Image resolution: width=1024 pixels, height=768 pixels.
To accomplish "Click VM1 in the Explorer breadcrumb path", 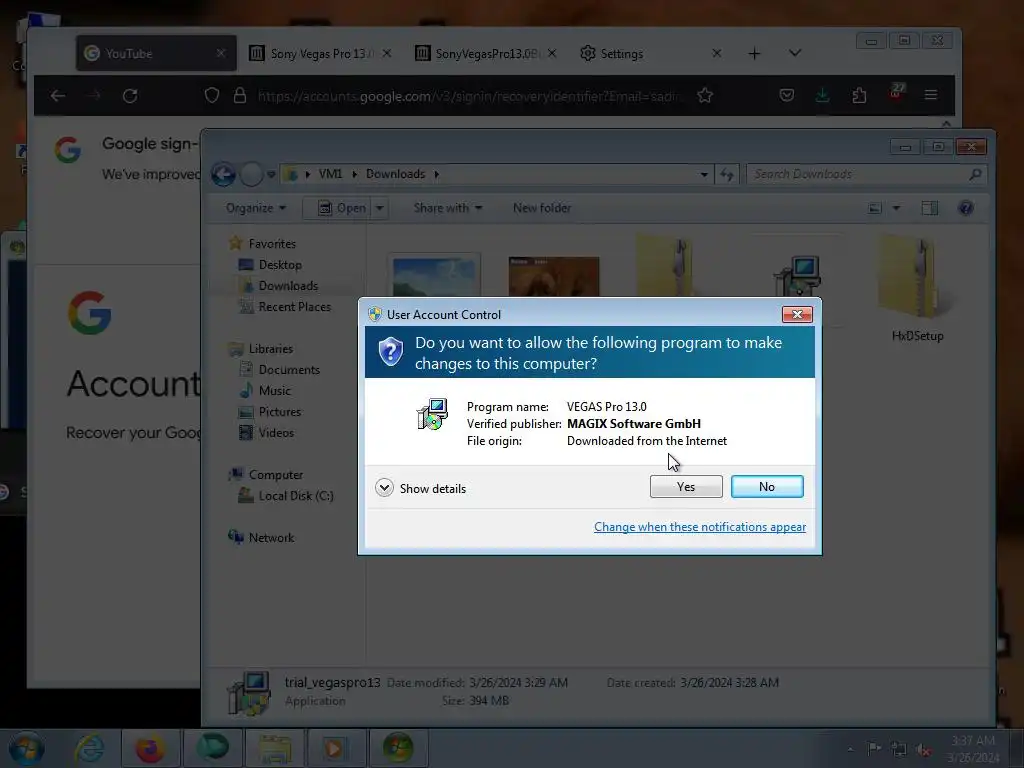I will tap(330, 174).
